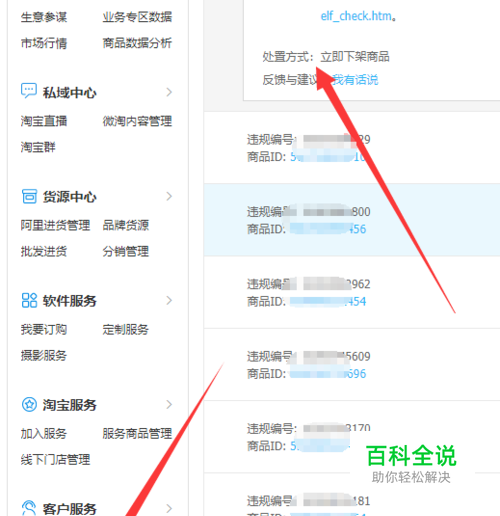Open 淘宝直播 menu entry
This screenshot has width=500, height=516.
pos(44,121)
